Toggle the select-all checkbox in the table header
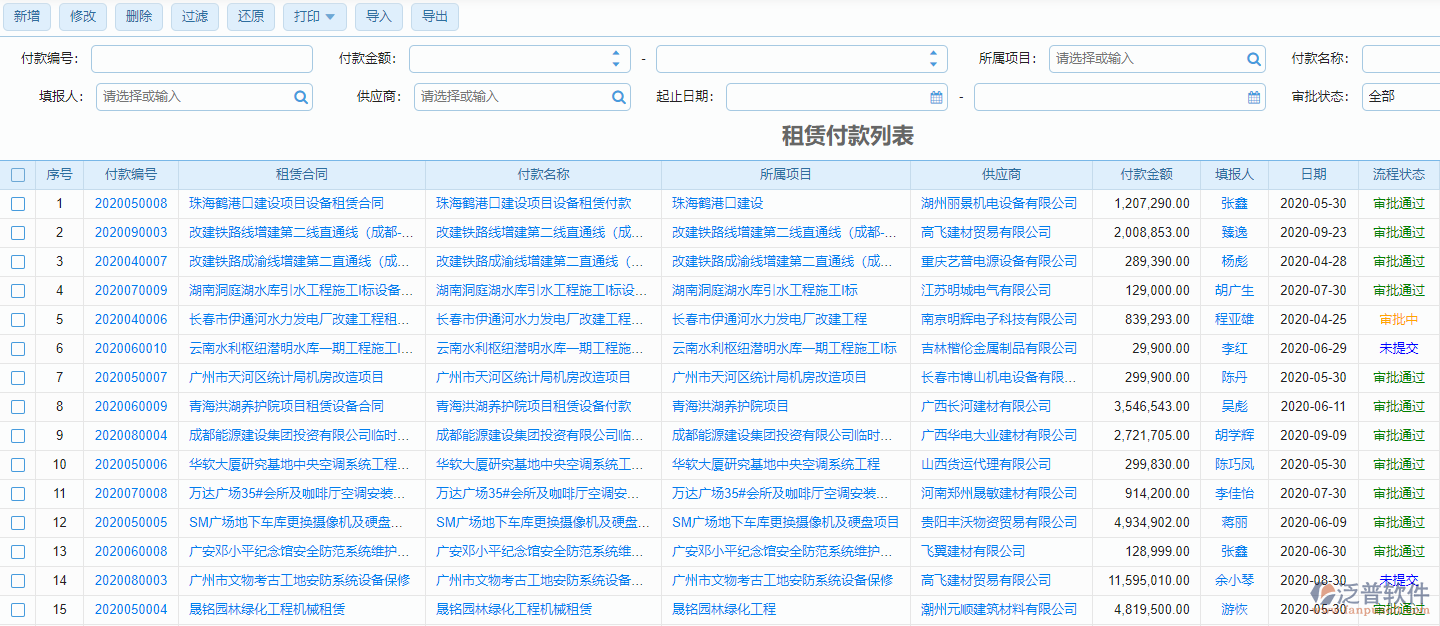This screenshot has height=626, width=1440. coord(17,174)
